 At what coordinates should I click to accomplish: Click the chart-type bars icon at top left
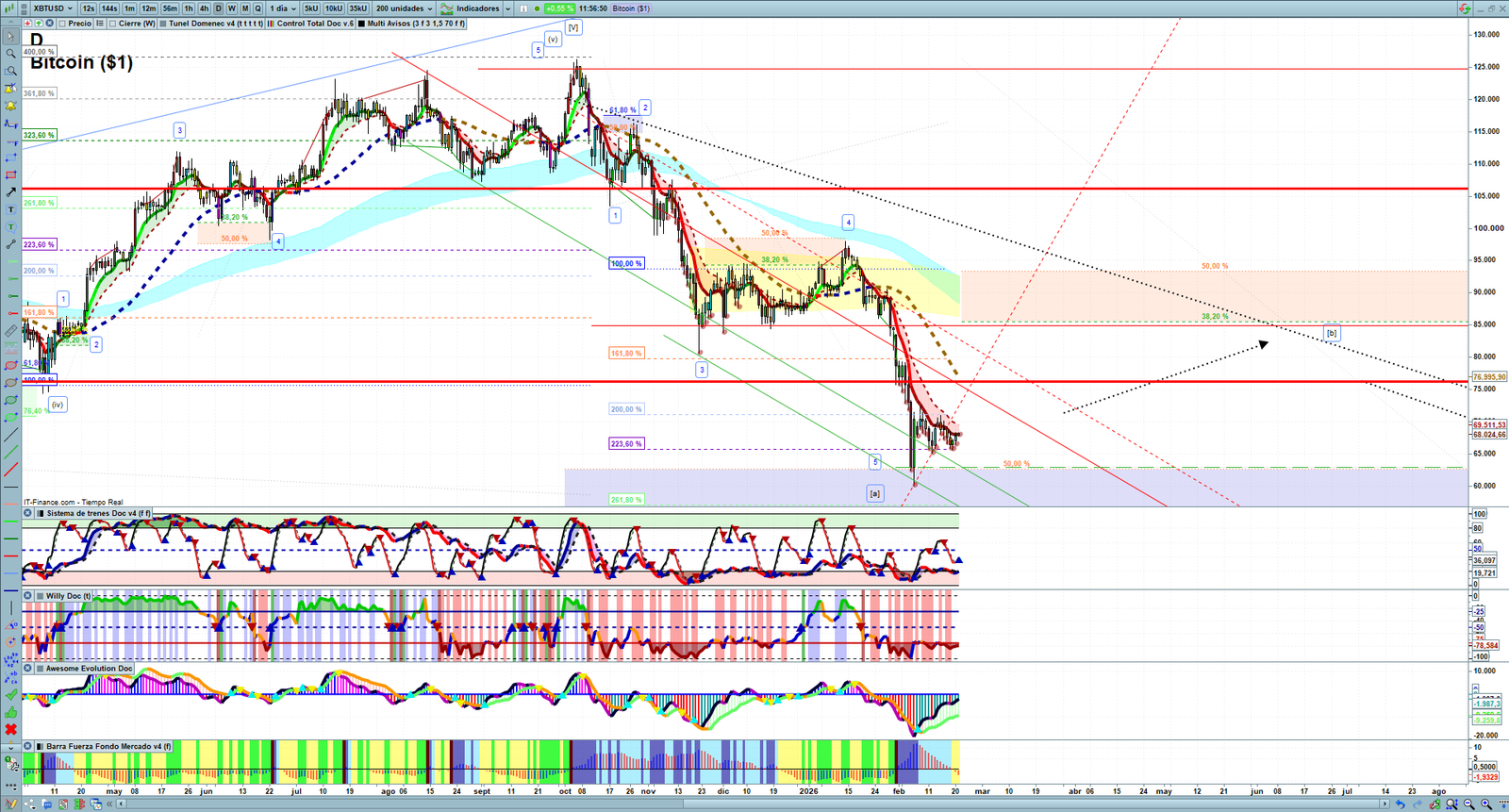(10, 8)
